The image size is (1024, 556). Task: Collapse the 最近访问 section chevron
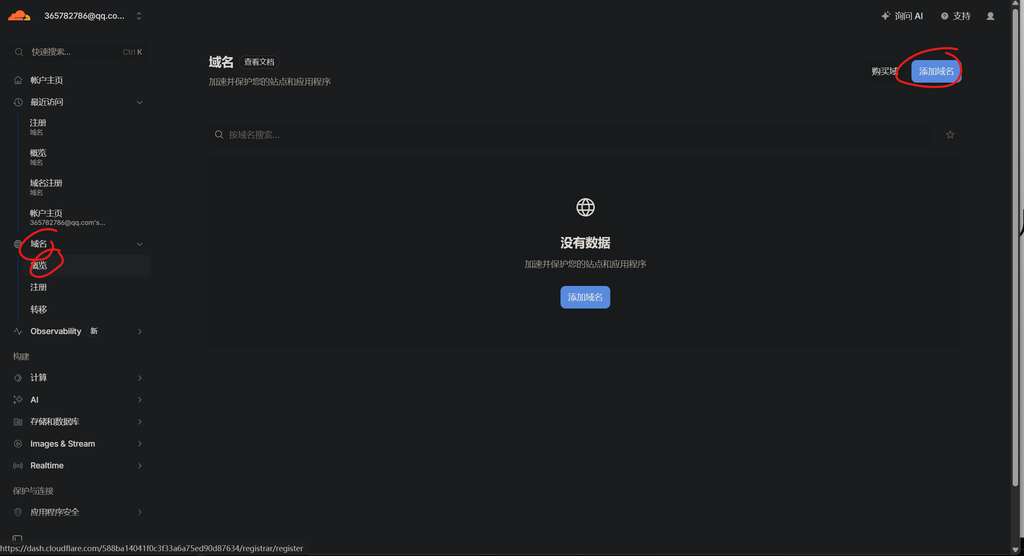tap(139, 103)
